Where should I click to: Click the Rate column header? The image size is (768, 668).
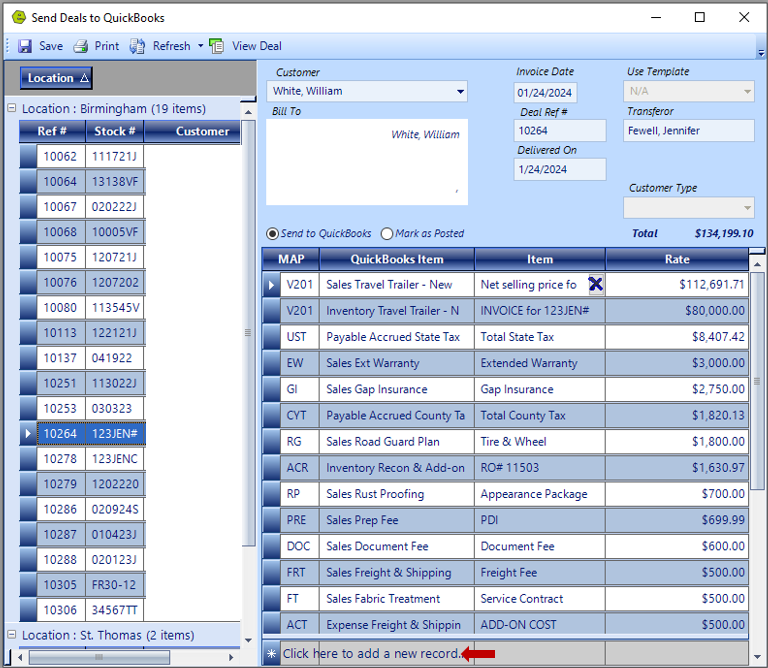click(x=677, y=259)
